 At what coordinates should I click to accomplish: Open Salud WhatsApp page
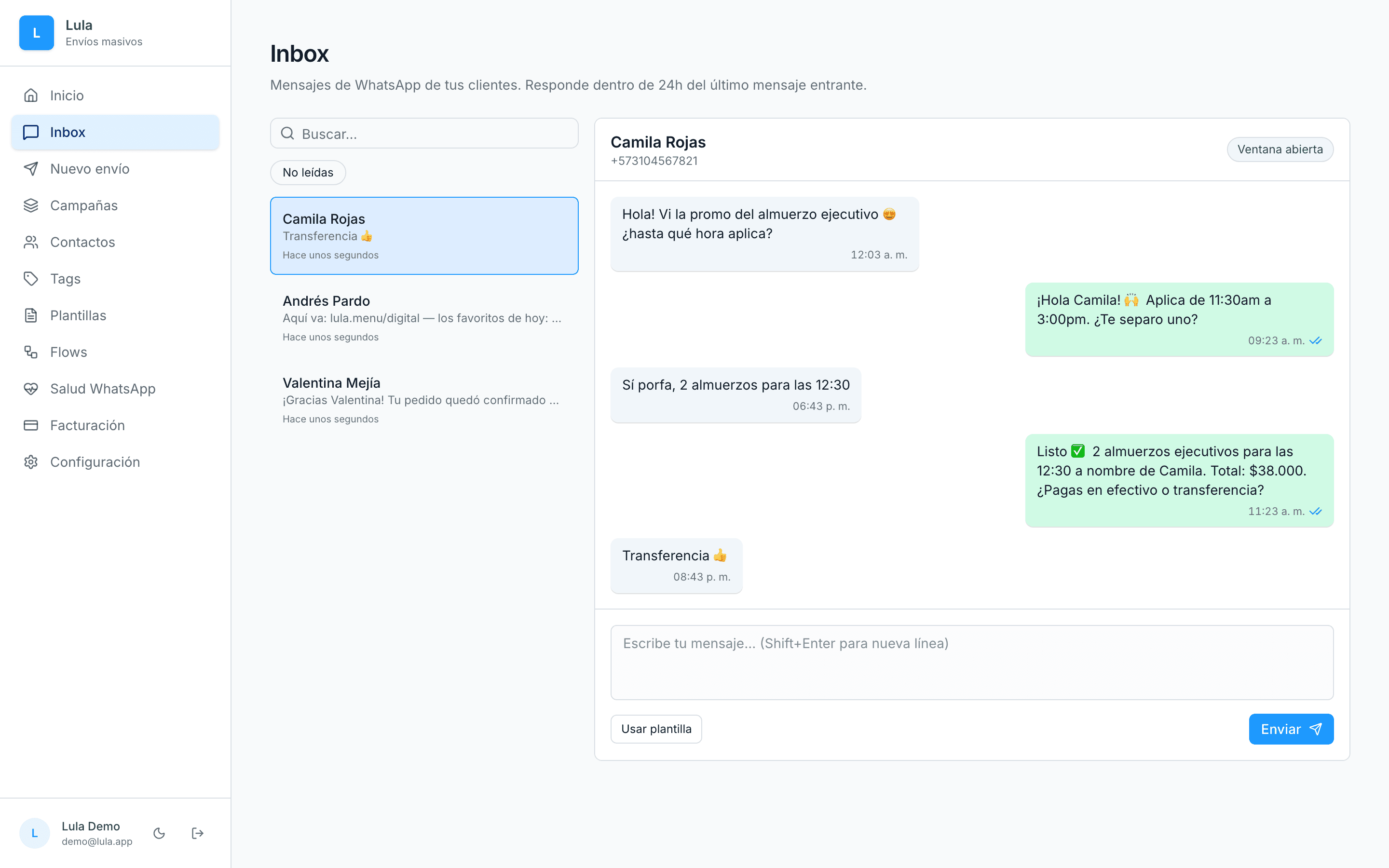click(115, 389)
